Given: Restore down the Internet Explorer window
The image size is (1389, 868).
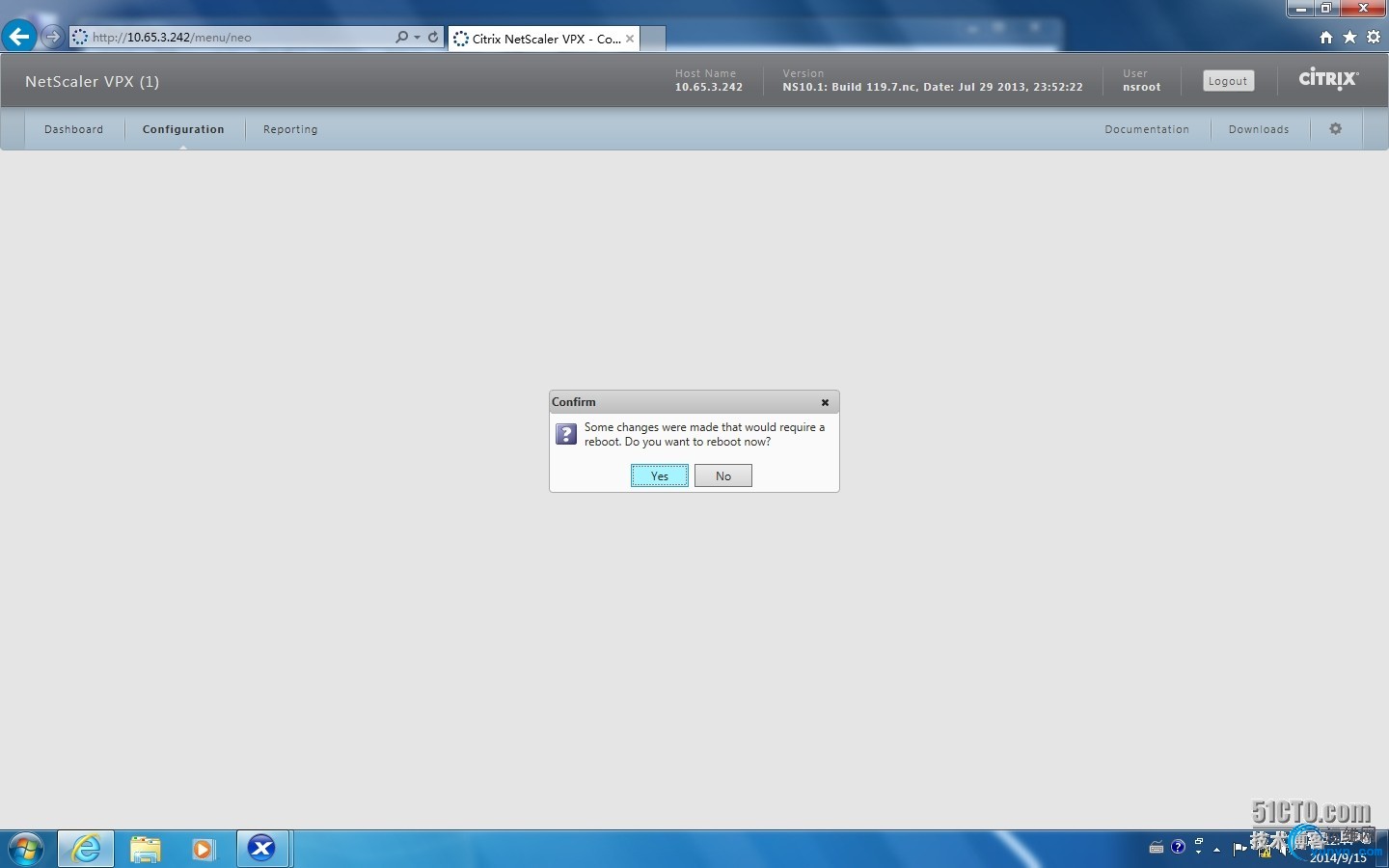Looking at the screenshot, I should pyautogui.click(x=1326, y=9).
